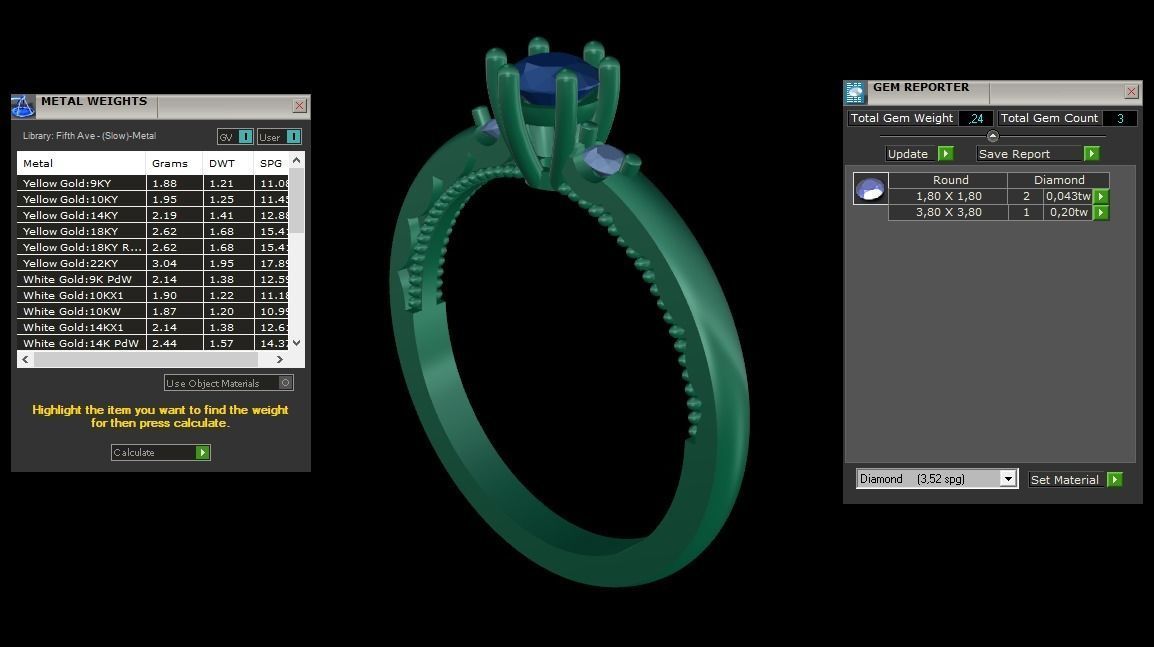This screenshot has height=647, width=1154.
Task: Select the Yellow Gold:10KY row
Action: (153, 199)
